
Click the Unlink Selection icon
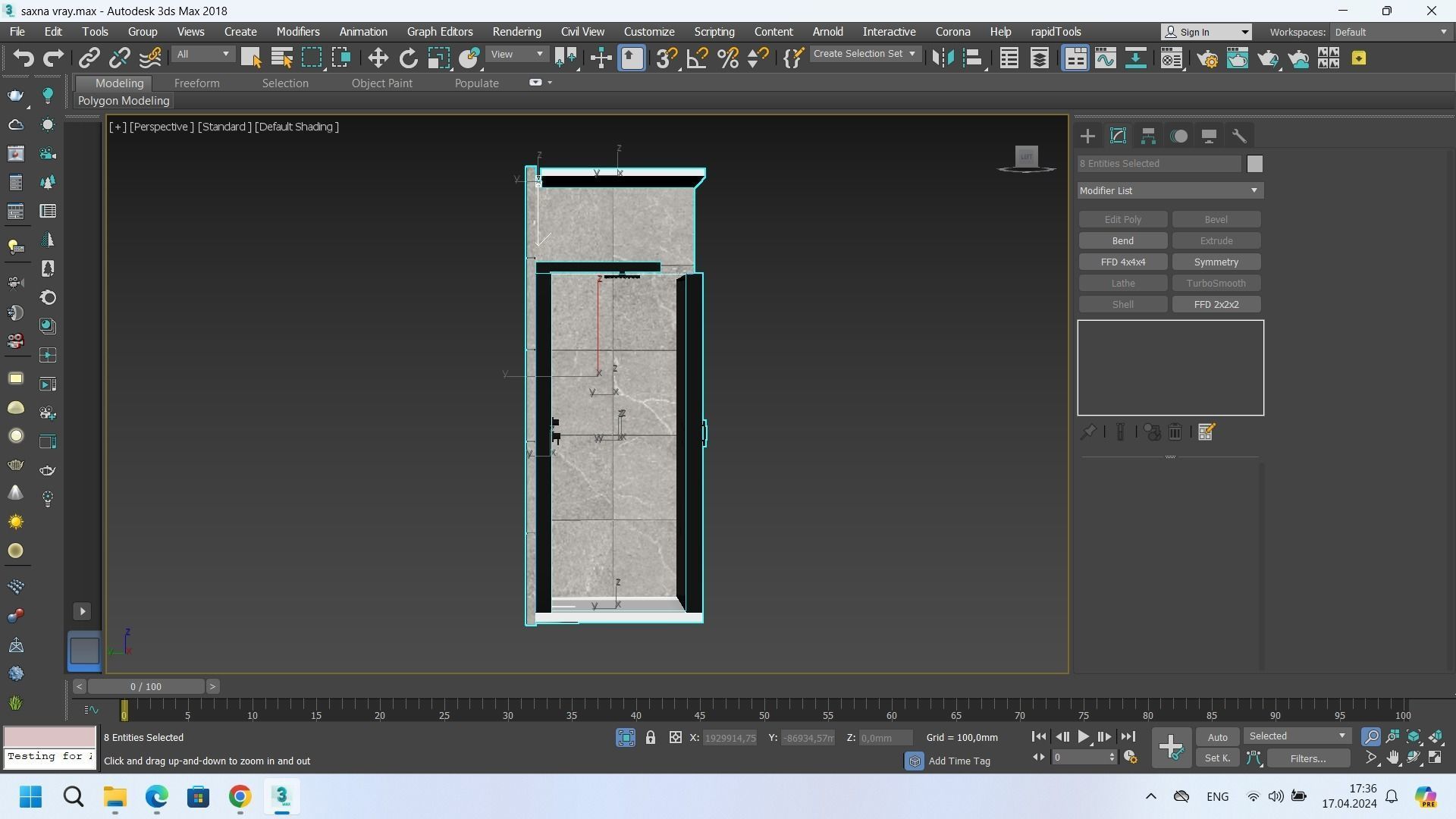click(x=119, y=58)
